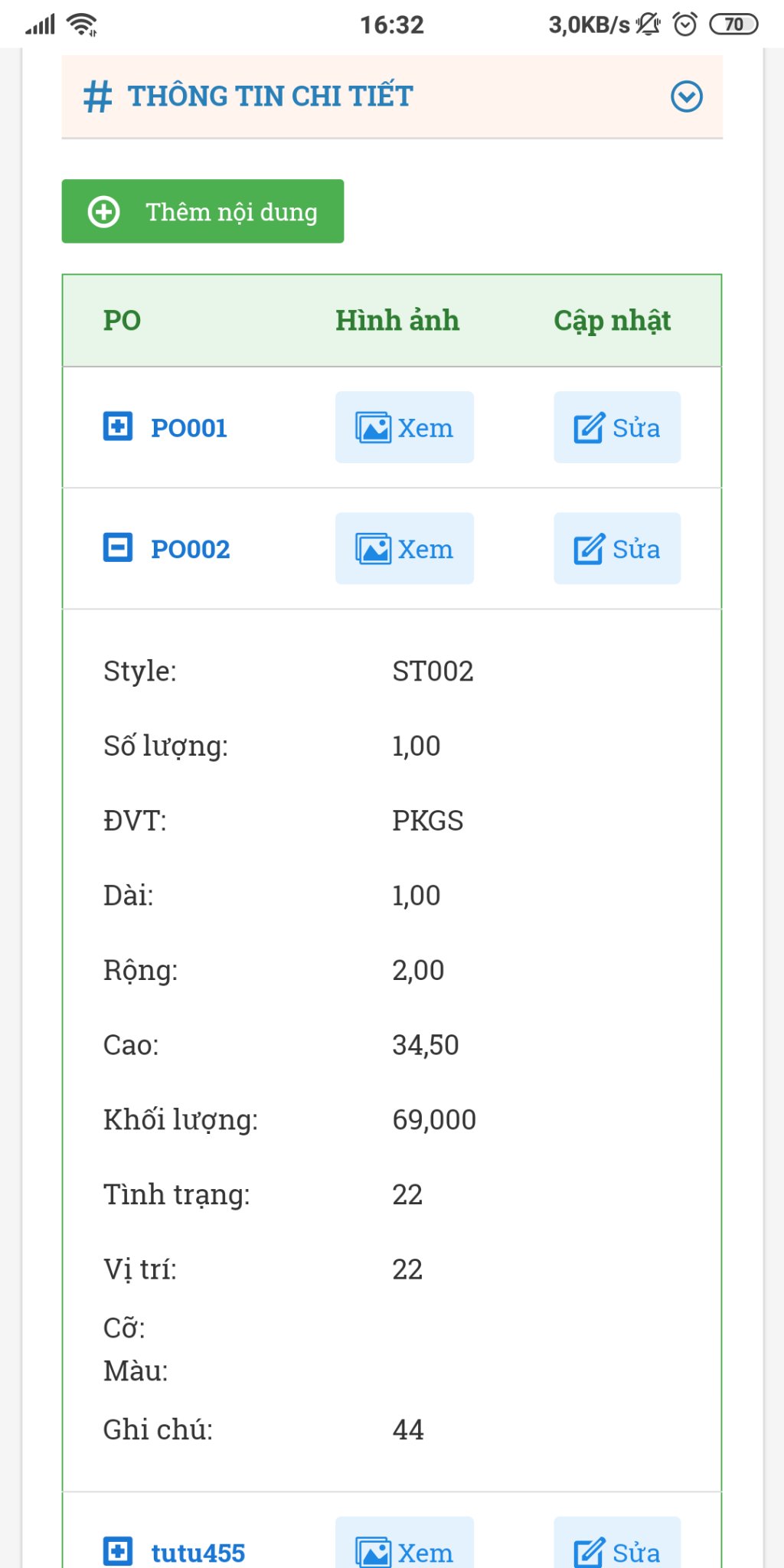Expand the PO001 row details

click(118, 426)
